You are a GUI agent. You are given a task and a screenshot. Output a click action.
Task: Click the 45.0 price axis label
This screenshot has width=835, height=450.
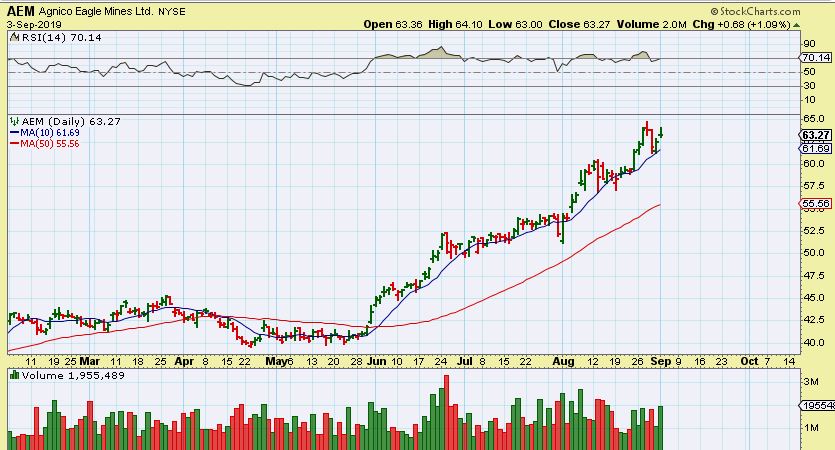[x=814, y=298]
